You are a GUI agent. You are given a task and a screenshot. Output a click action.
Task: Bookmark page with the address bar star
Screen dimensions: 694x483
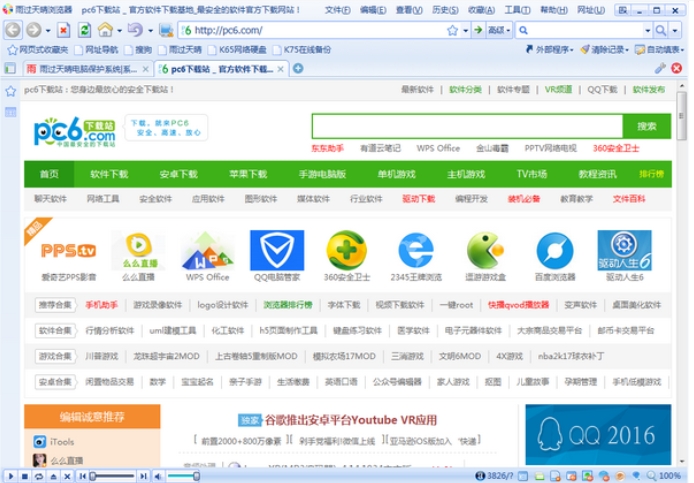452,30
